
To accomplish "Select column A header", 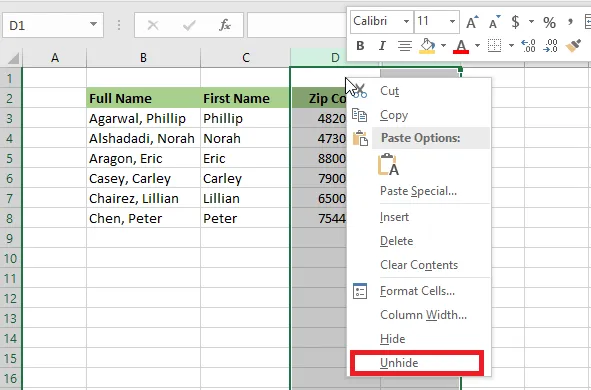I will (55, 58).
